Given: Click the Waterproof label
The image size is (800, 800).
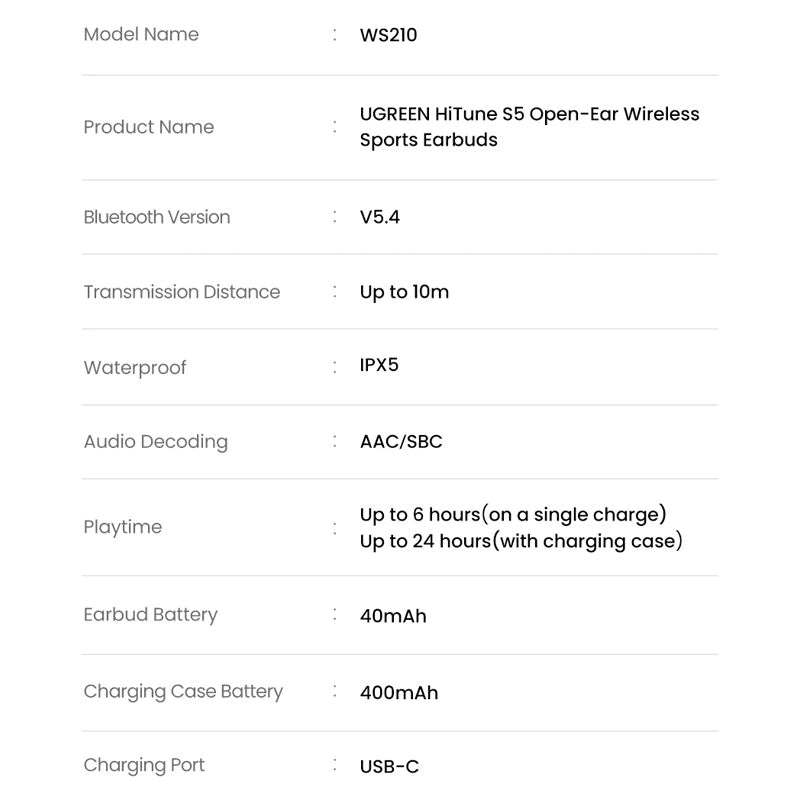Looking at the screenshot, I should [135, 368].
